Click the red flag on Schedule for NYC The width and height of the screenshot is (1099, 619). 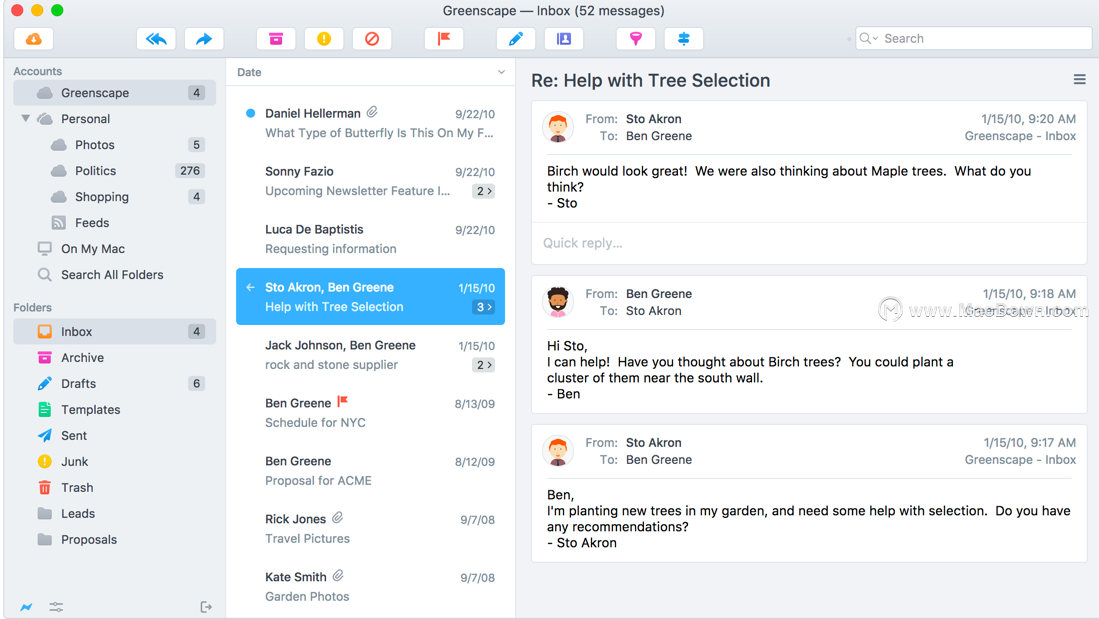click(343, 402)
